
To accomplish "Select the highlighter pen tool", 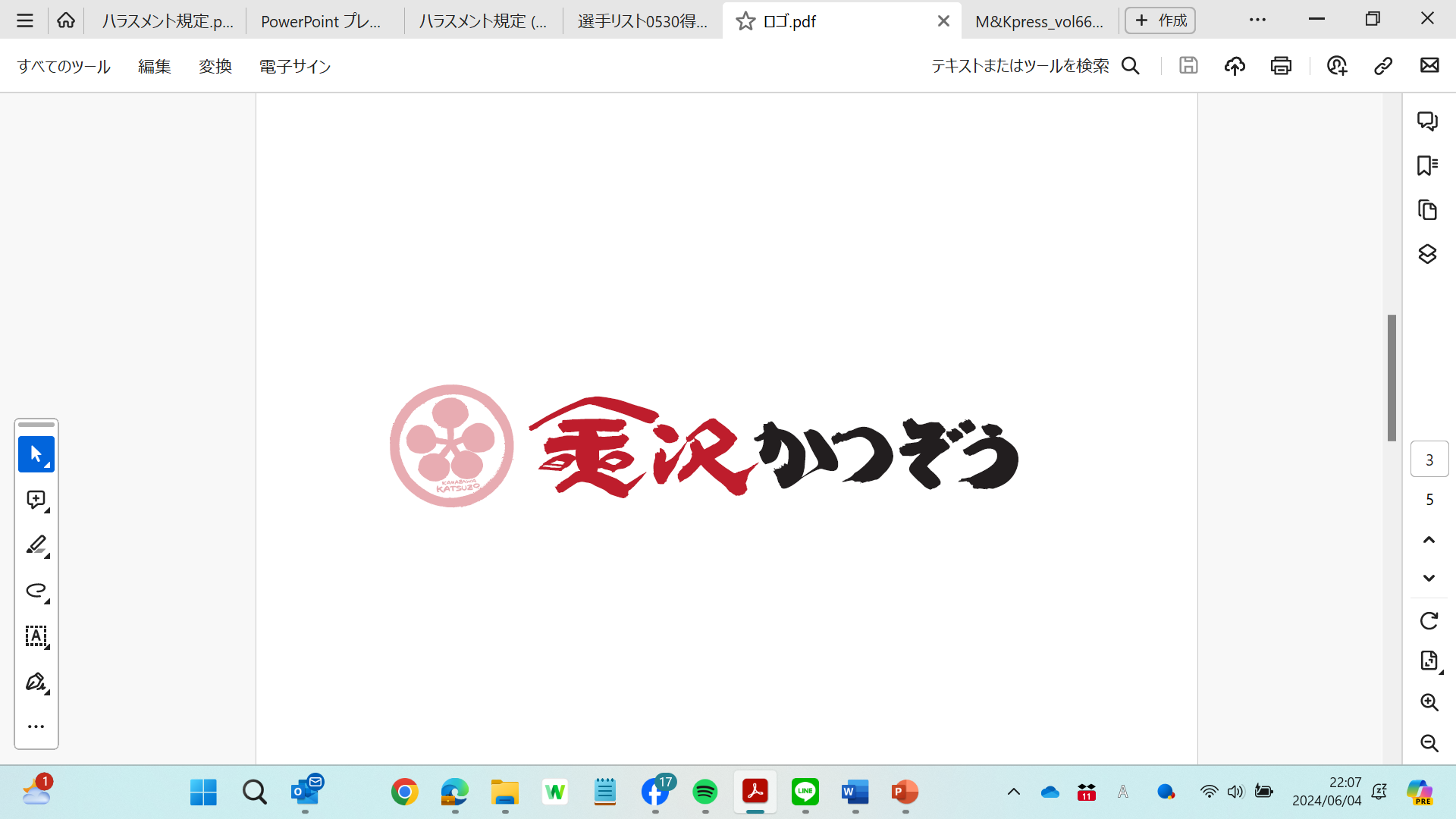I will click(36, 545).
